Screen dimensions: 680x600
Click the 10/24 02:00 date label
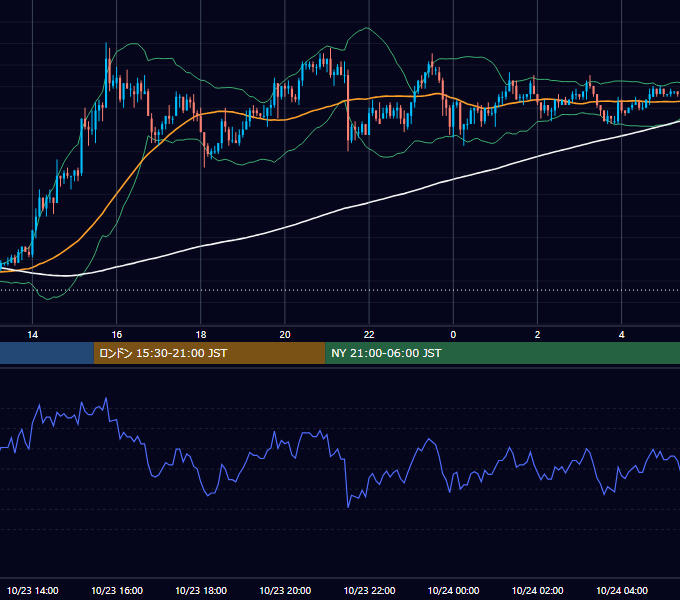537,590
